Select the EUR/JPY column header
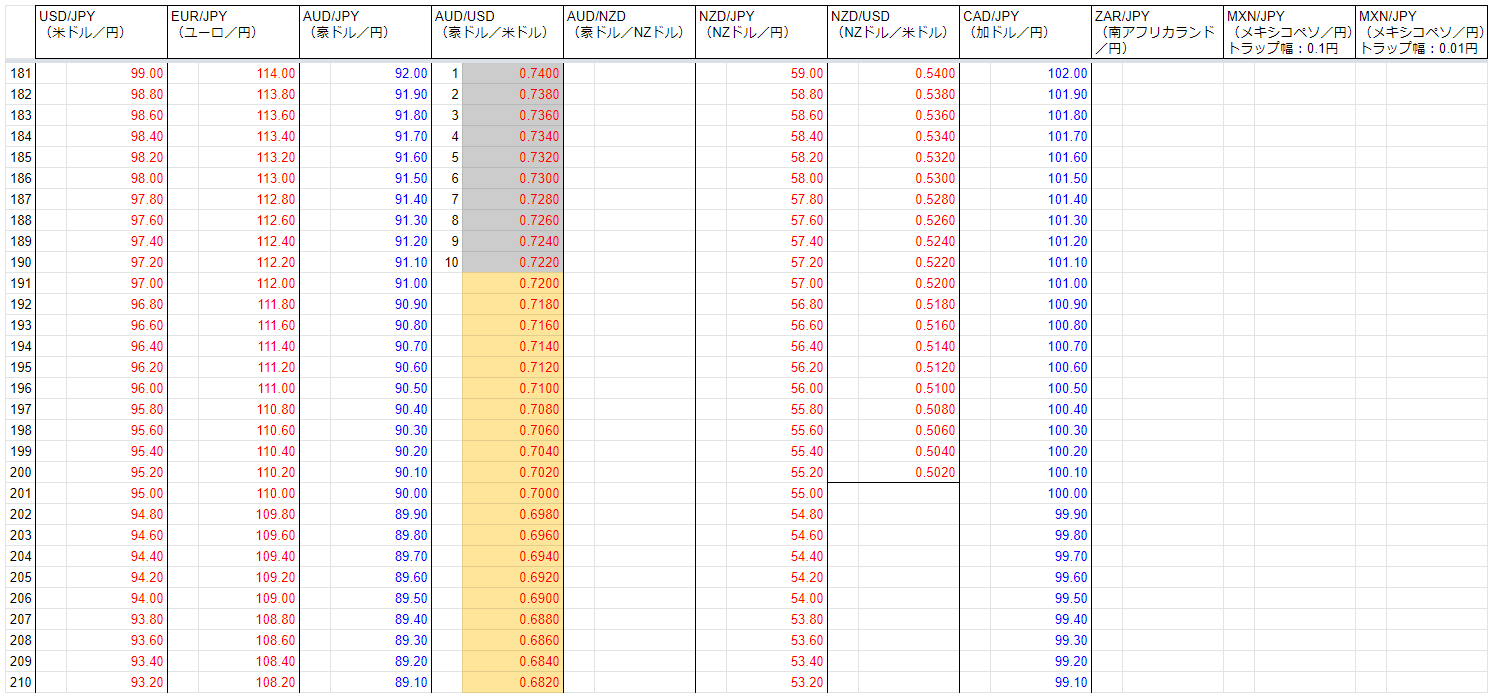 tap(233, 32)
